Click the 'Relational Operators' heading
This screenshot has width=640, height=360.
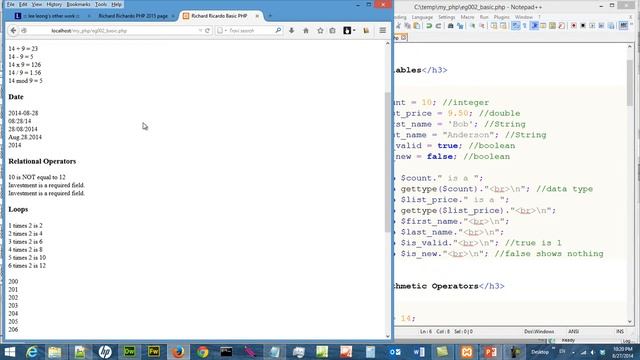[x=42, y=161]
